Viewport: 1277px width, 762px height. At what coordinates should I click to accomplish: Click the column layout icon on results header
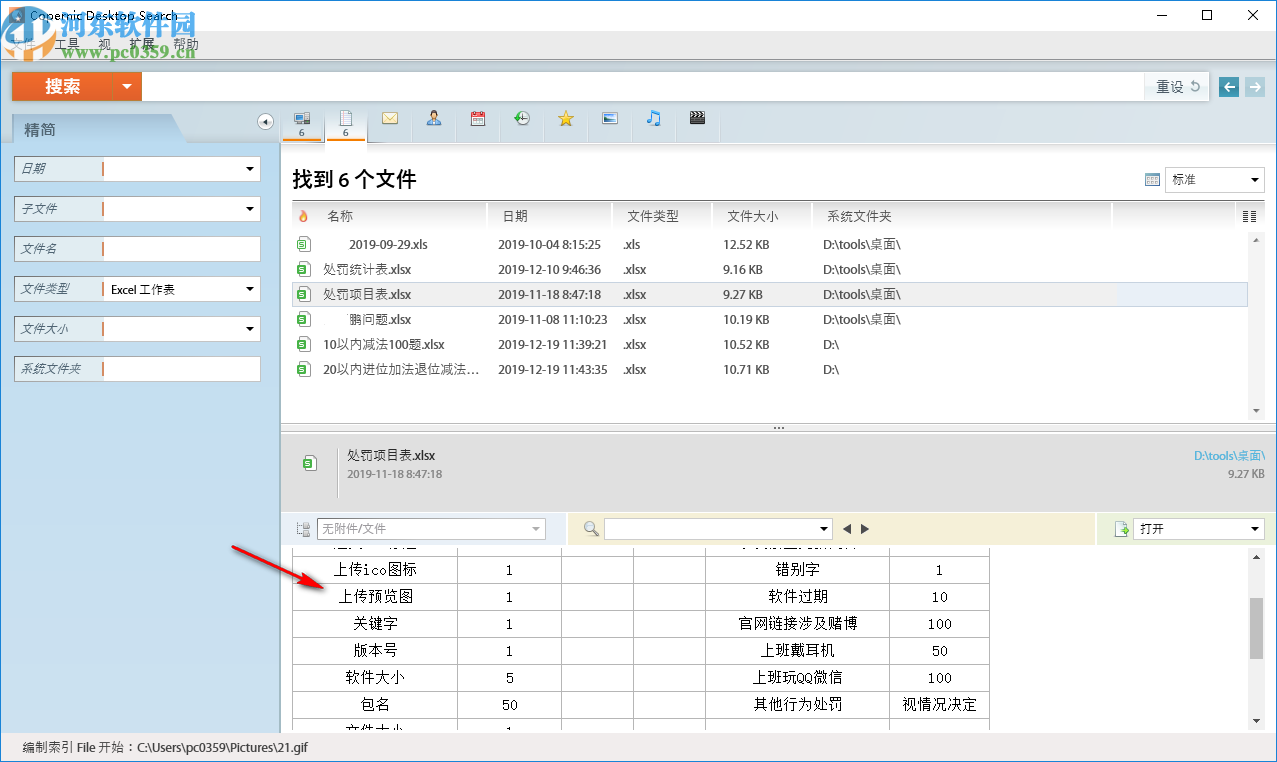click(x=1248, y=215)
